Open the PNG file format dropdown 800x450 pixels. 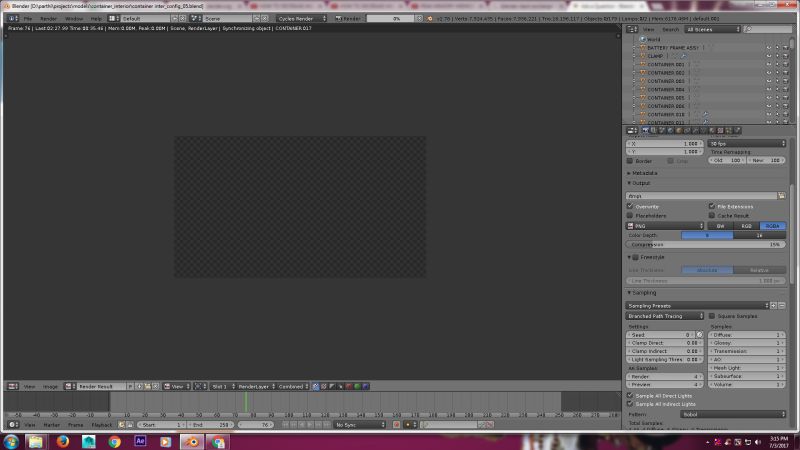point(665,226)
